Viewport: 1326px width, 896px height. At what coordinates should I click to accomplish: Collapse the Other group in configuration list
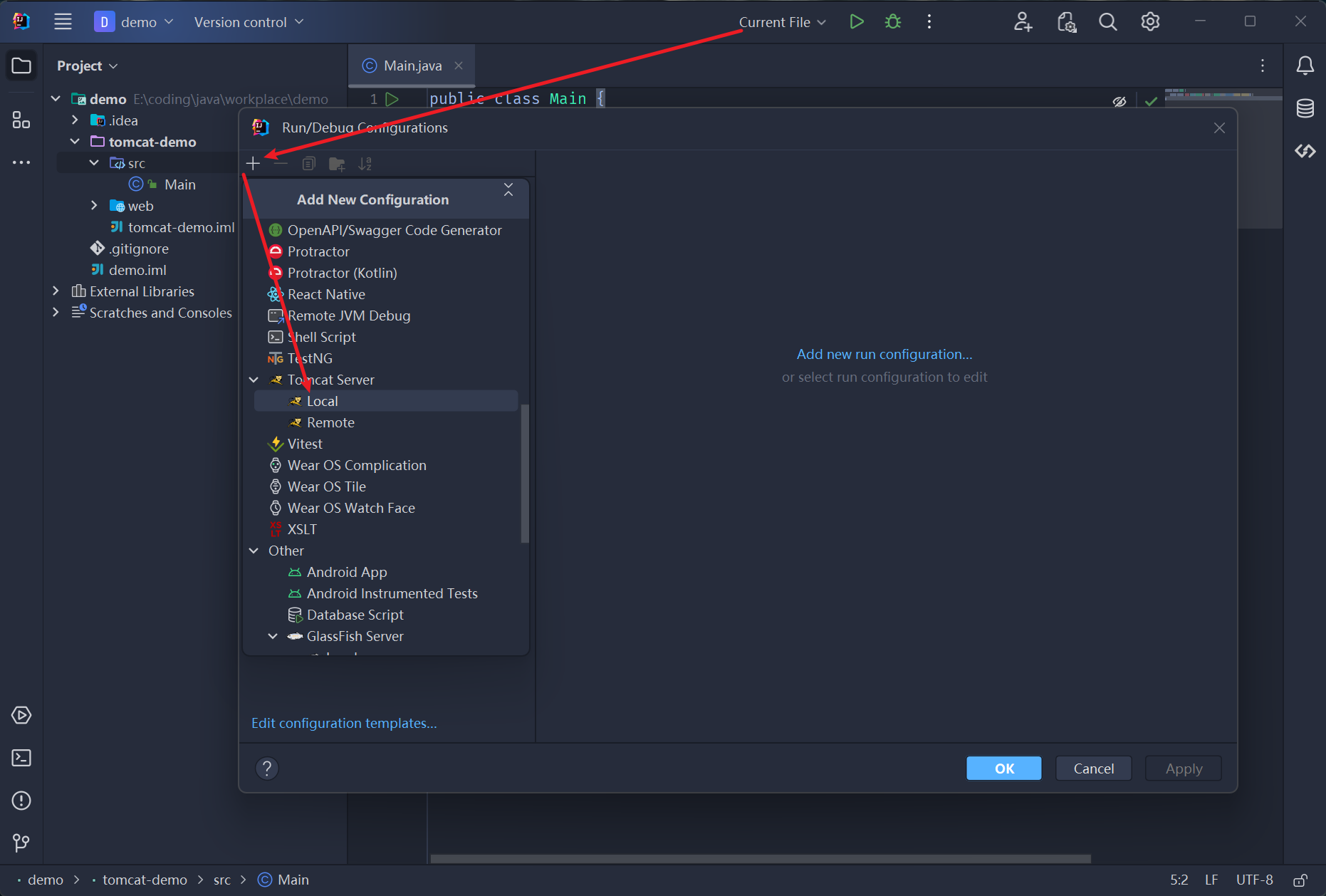pos(254,551)
